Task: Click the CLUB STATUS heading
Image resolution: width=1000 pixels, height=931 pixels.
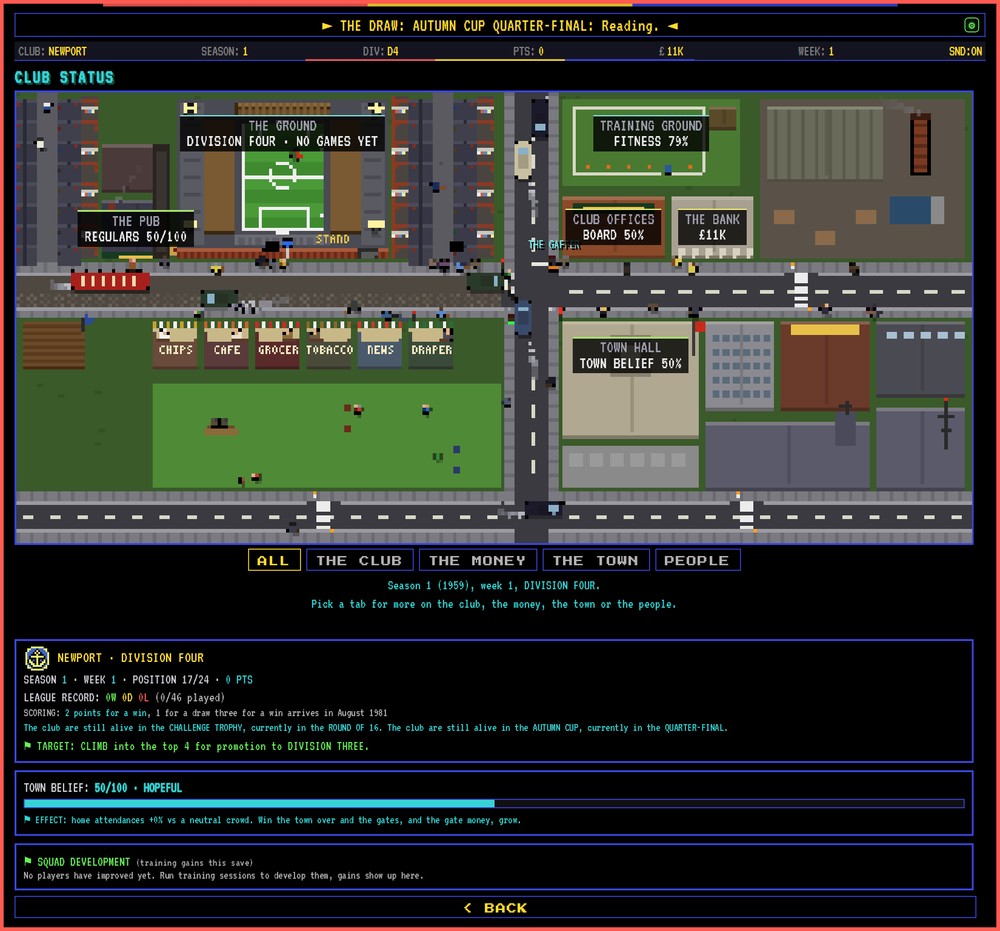Action: point(64,78)
